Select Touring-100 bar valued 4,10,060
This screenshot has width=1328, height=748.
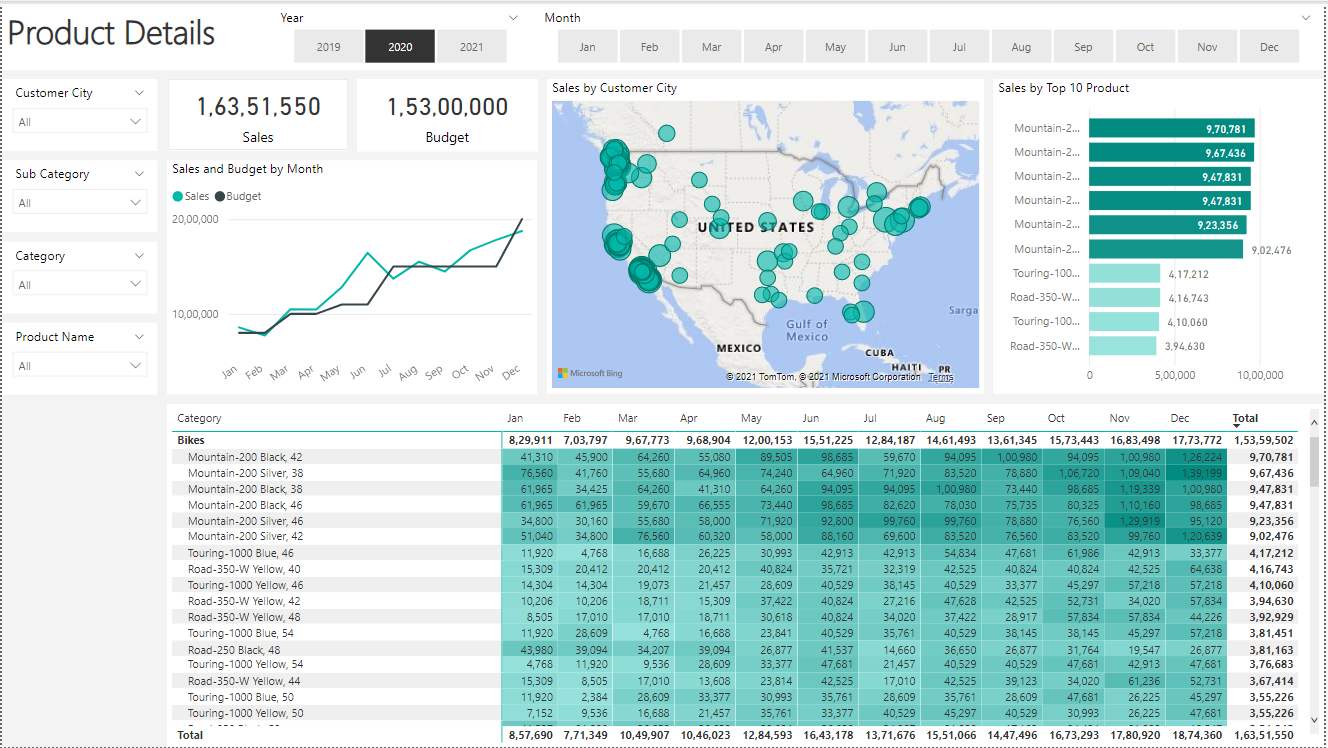coord(1123,322)
